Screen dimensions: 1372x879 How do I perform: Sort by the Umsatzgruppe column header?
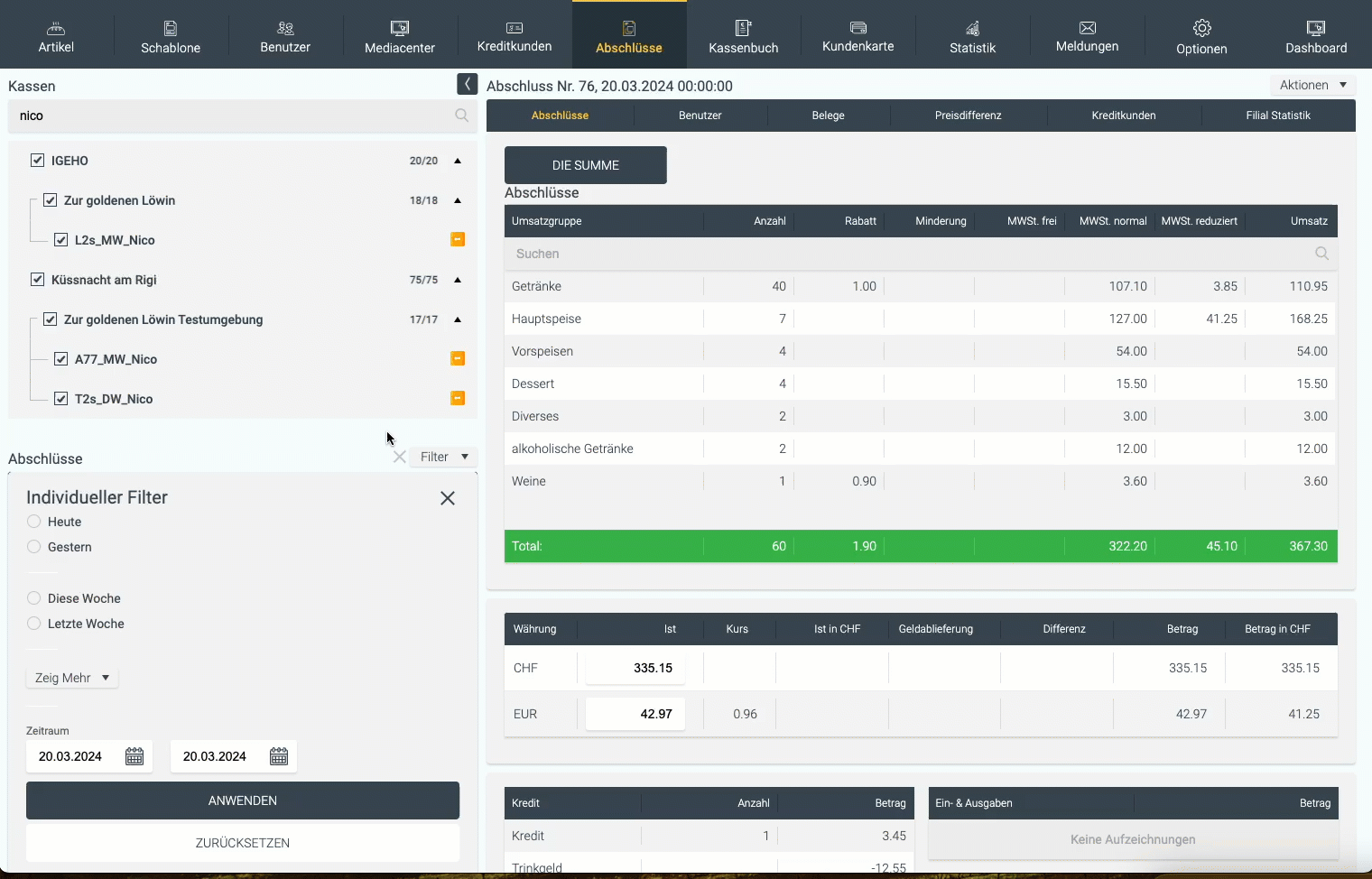click(x=604, y=221)
